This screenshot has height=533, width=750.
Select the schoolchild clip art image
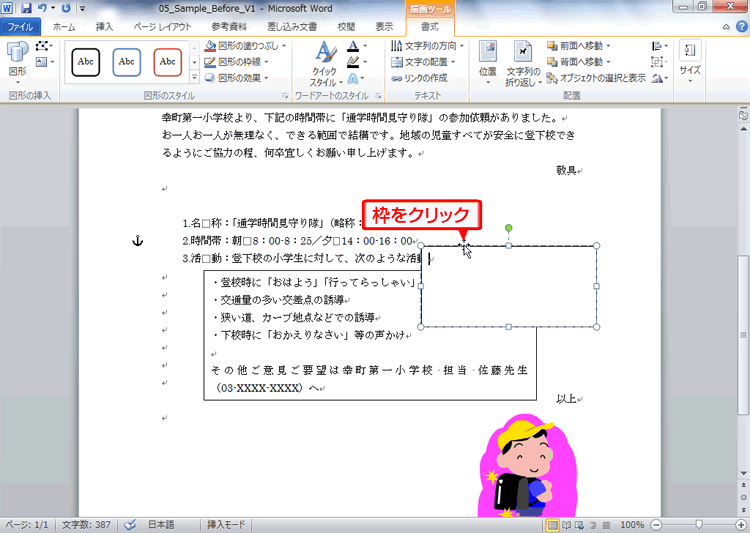[527, 465]
